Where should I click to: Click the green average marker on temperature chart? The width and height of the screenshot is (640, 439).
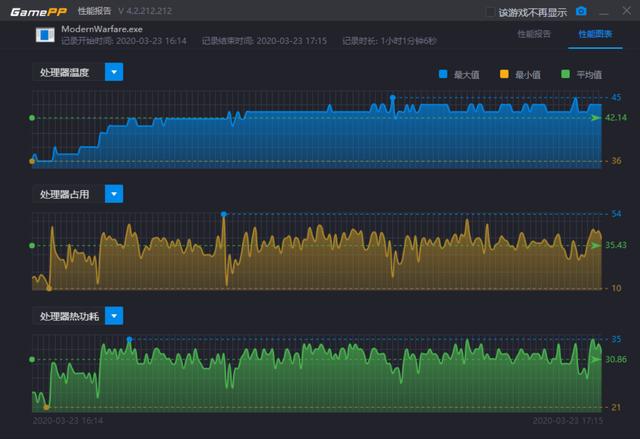32,118
